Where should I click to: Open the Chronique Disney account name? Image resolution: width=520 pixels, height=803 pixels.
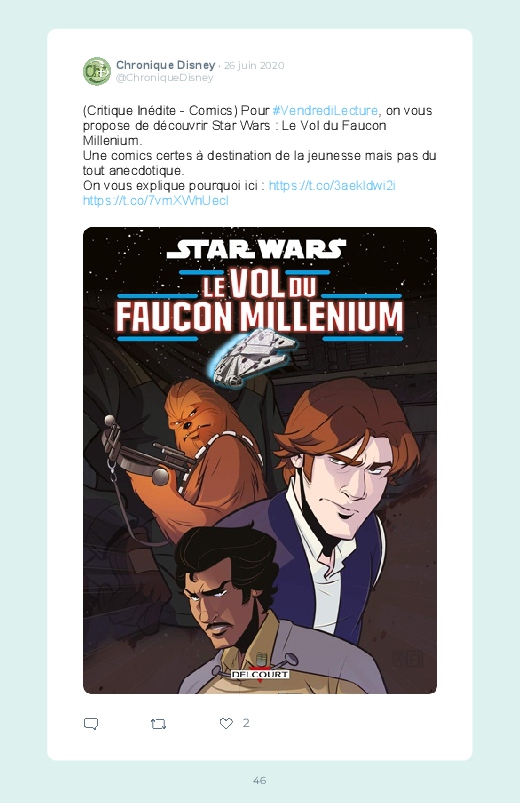165,65
